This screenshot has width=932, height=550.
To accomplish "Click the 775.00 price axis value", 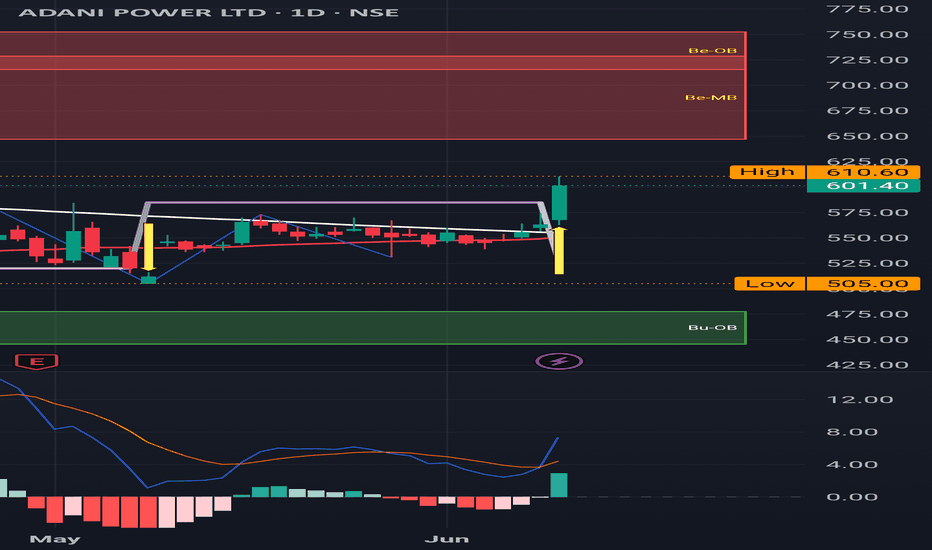I will tap(867, 9).
